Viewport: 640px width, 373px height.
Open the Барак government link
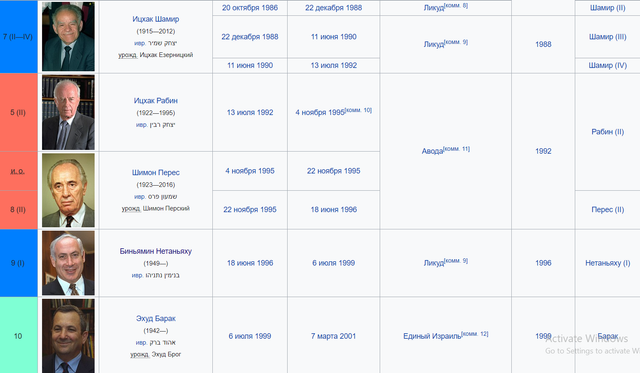(x=607, y=336)
